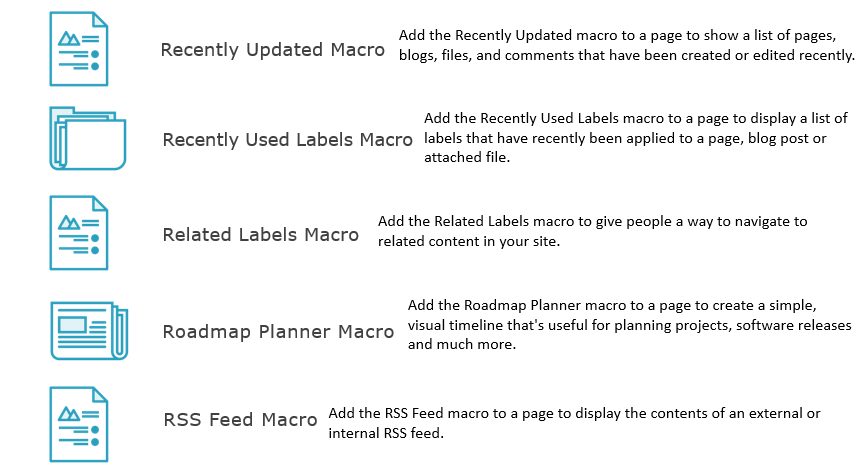
Task: Click the Roadmap Planner newspaper icon
Action: (89, 331)
